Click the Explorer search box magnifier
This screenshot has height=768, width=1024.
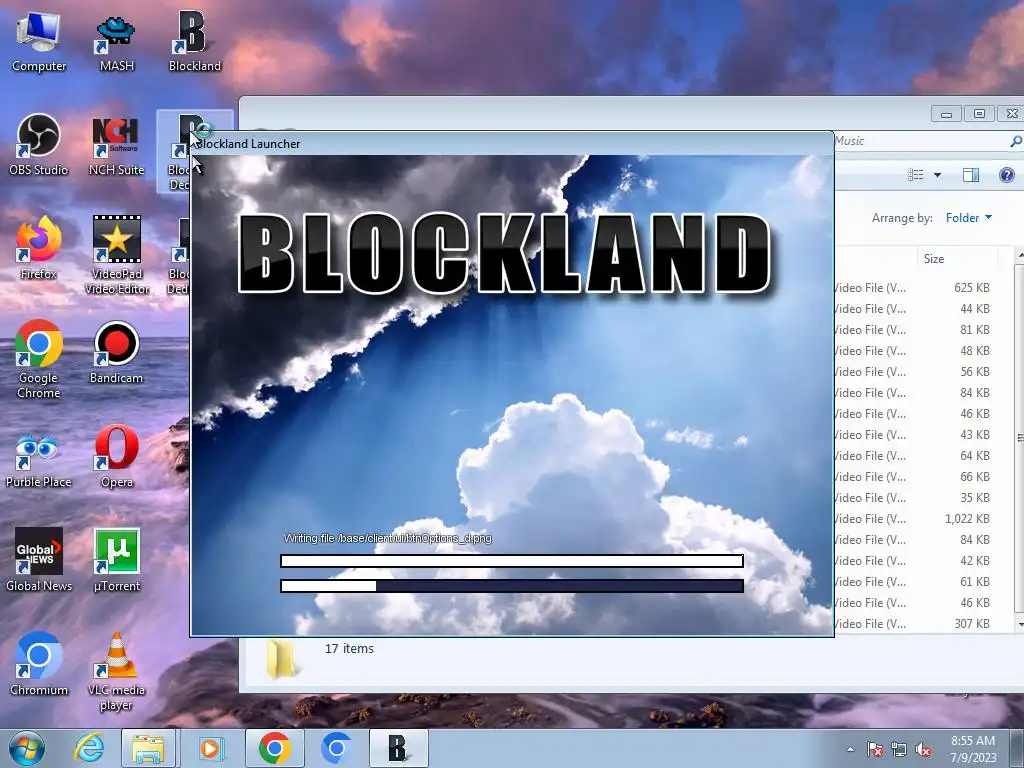(1016, 141)
